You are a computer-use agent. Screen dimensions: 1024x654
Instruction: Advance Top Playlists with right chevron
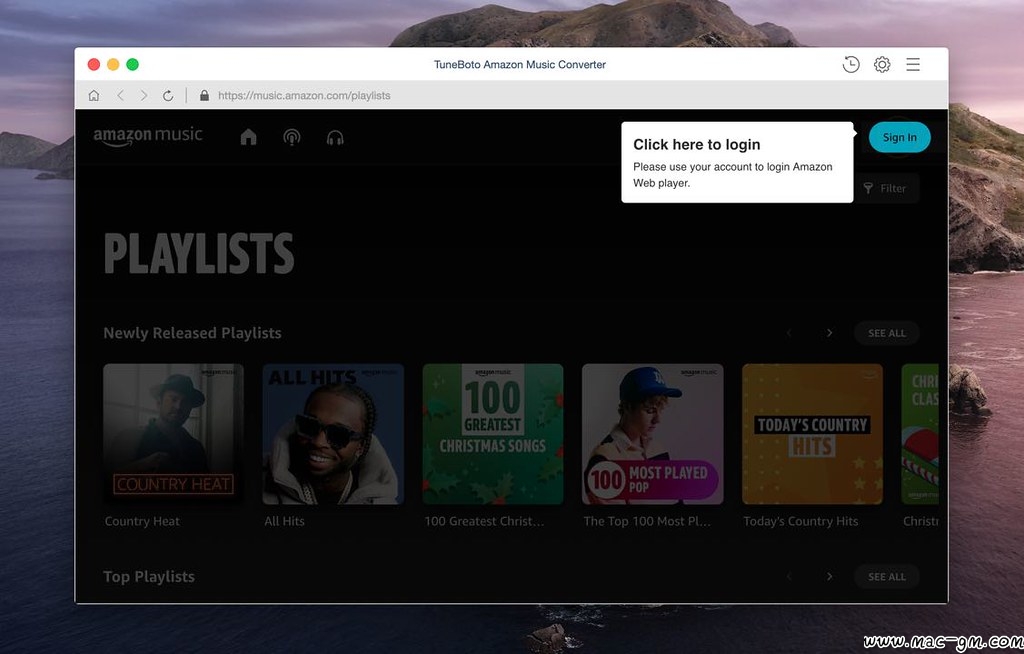829,577
